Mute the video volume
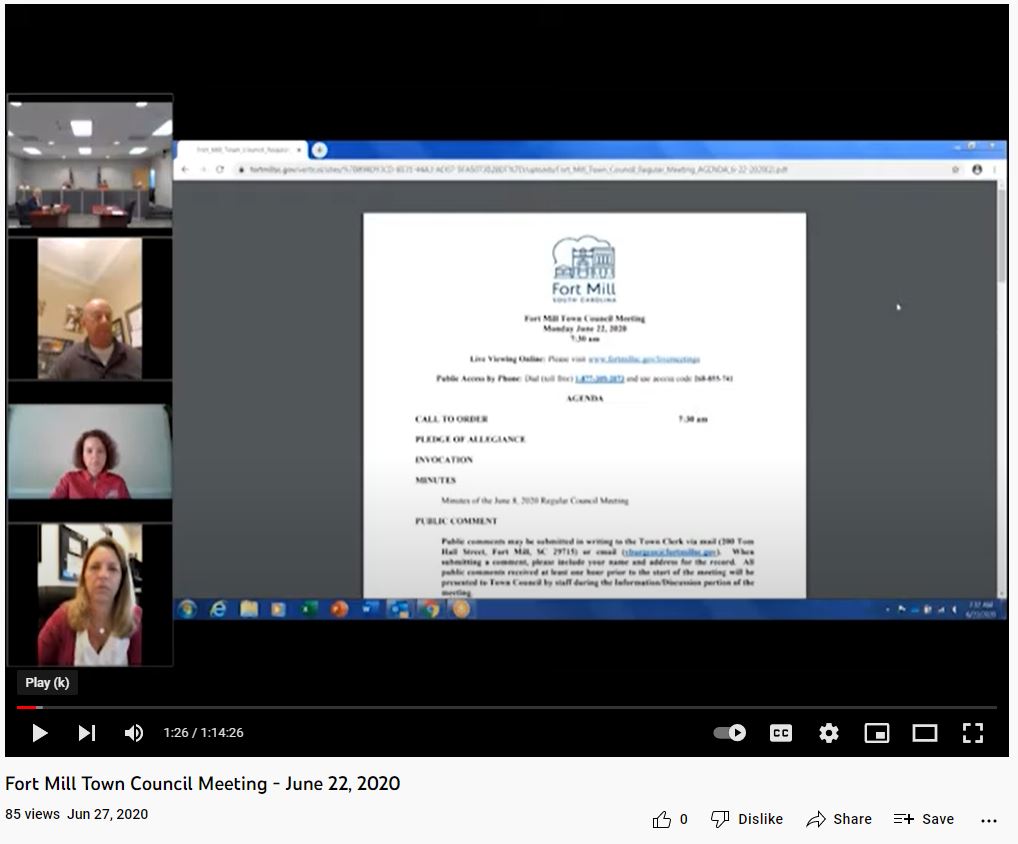The image size is (1018, 844). 133,733
